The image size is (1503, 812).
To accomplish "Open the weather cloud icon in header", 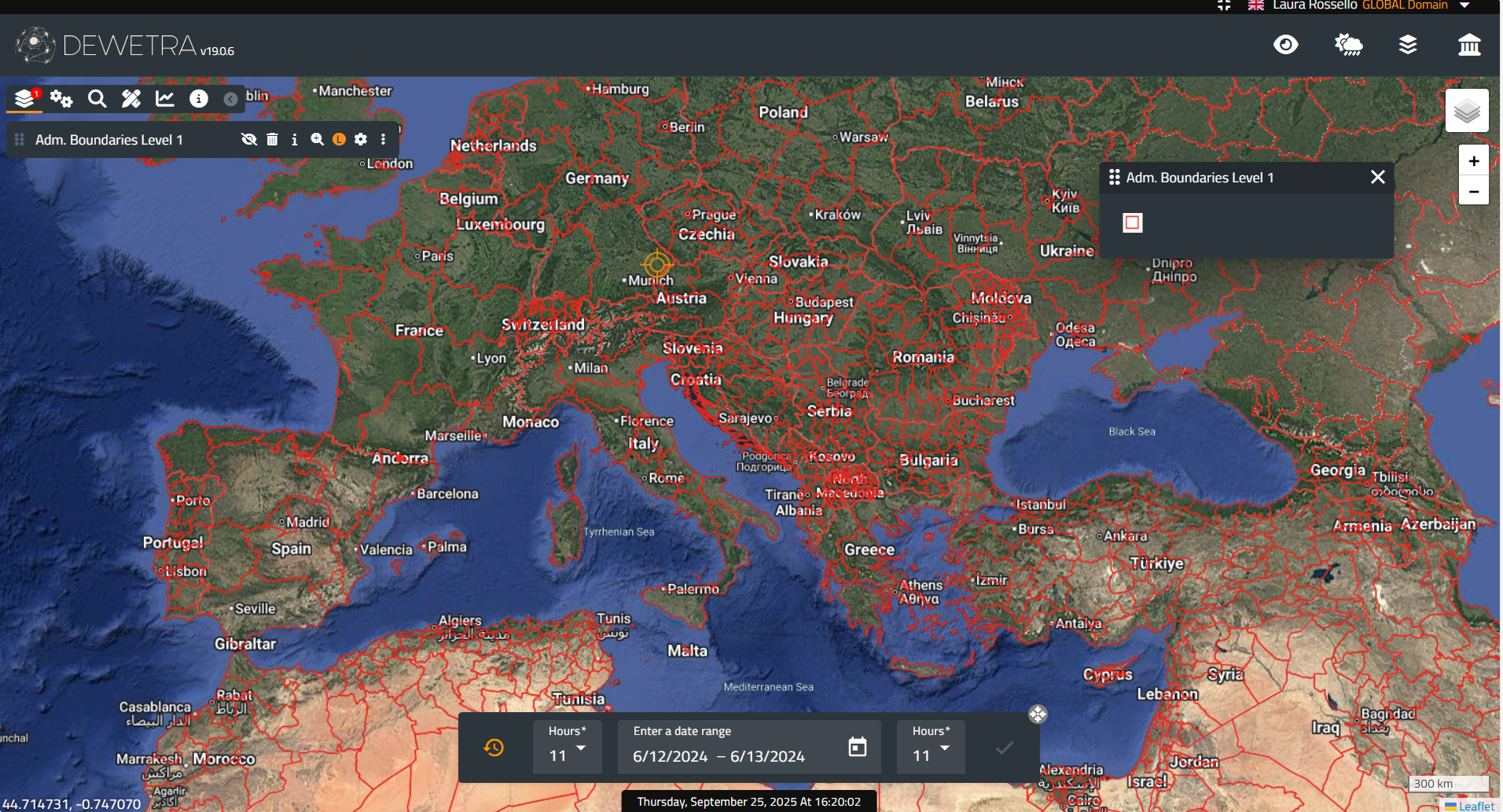I will pyautogui.click(x=1348, y=45).
